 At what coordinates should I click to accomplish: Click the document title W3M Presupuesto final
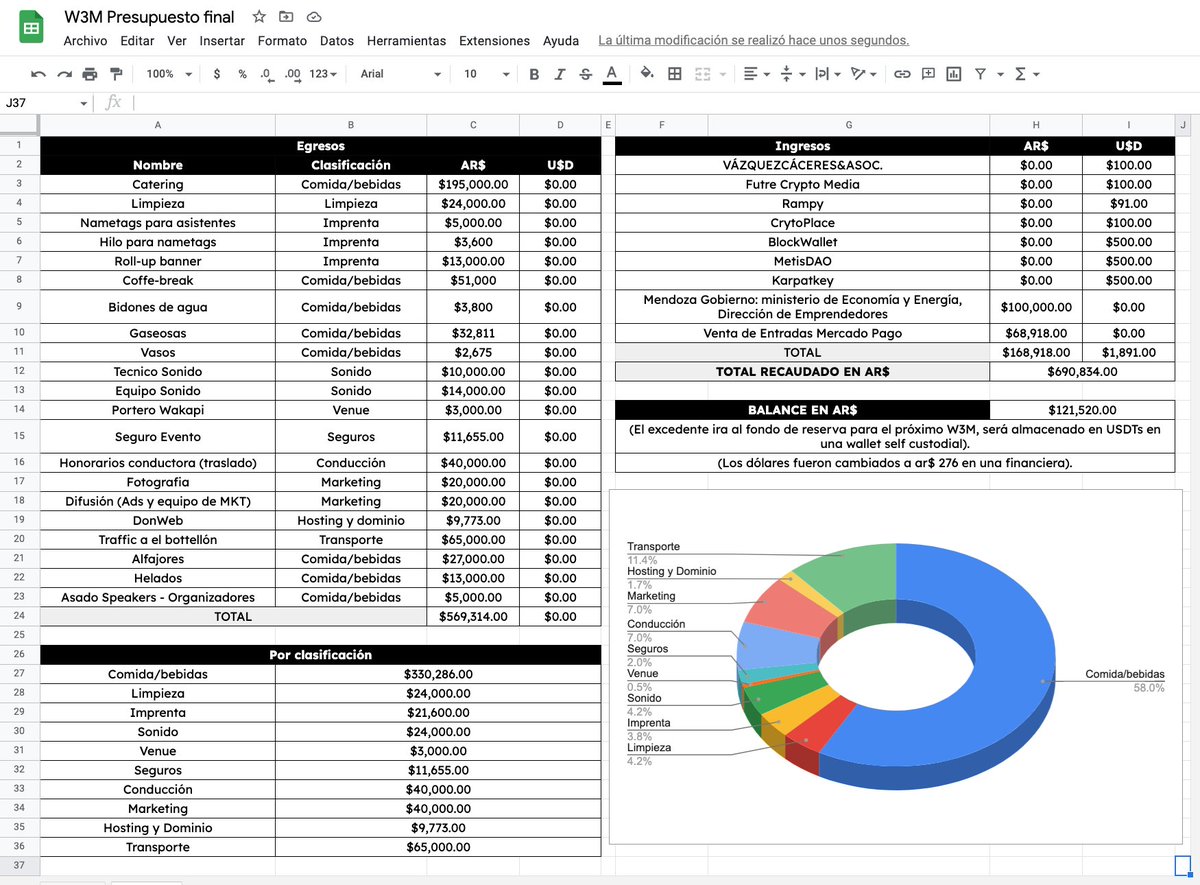[x=149, y=17]
